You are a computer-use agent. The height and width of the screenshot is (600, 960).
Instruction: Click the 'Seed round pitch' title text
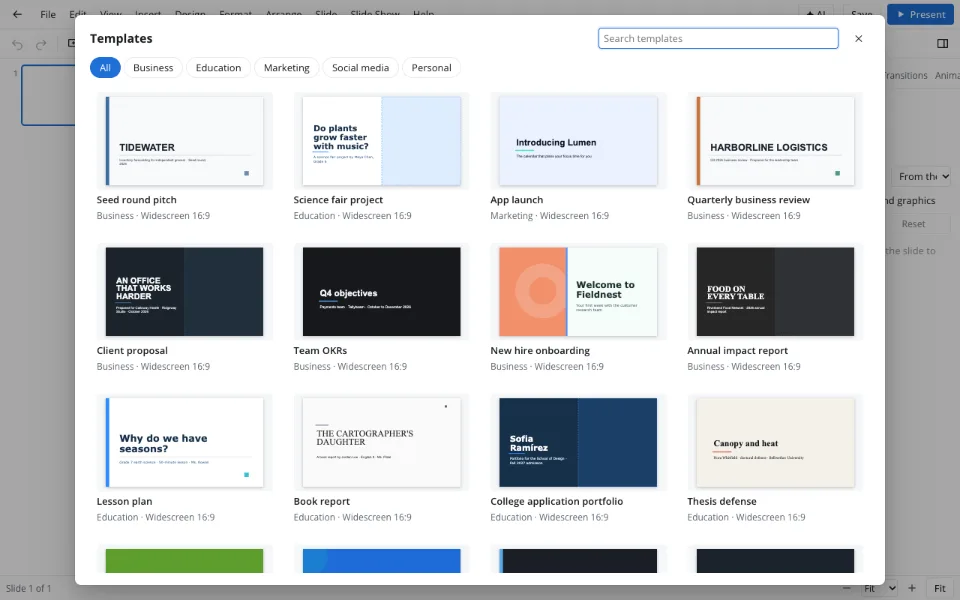click(x=137, y=200)
